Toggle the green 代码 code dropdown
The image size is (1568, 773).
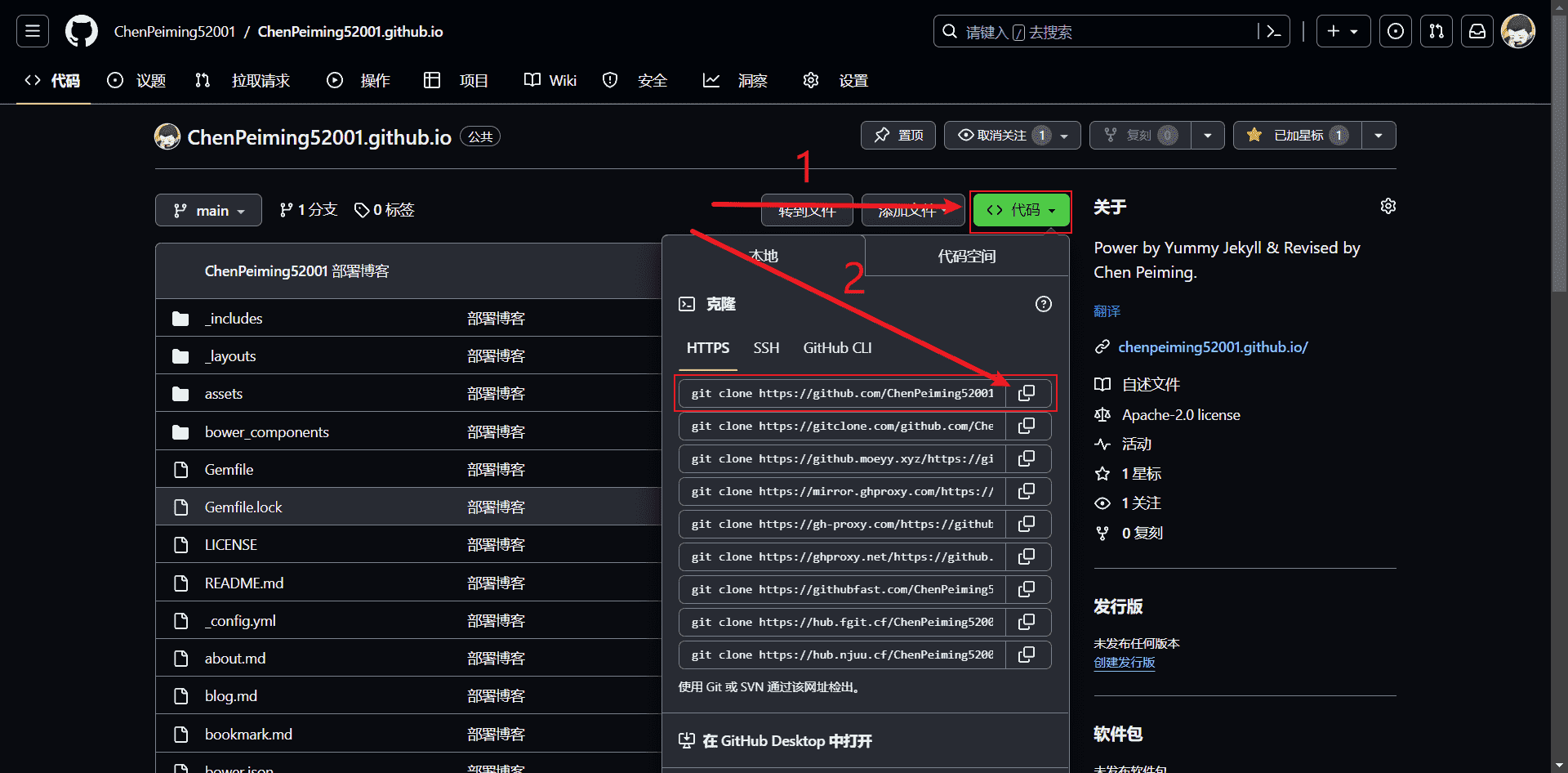(x=1021, y=210)
